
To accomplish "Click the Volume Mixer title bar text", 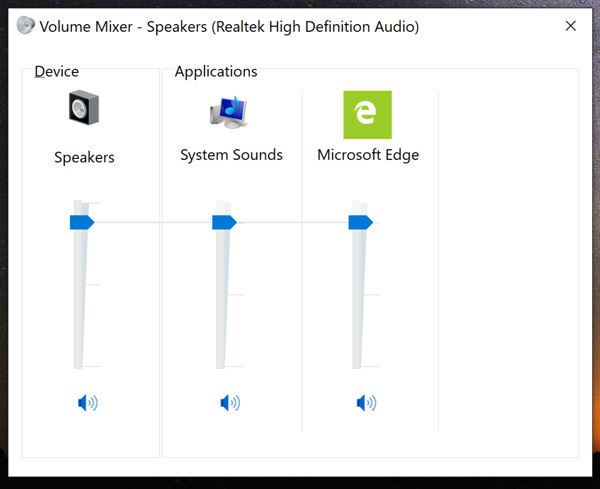I will [229, 27].
